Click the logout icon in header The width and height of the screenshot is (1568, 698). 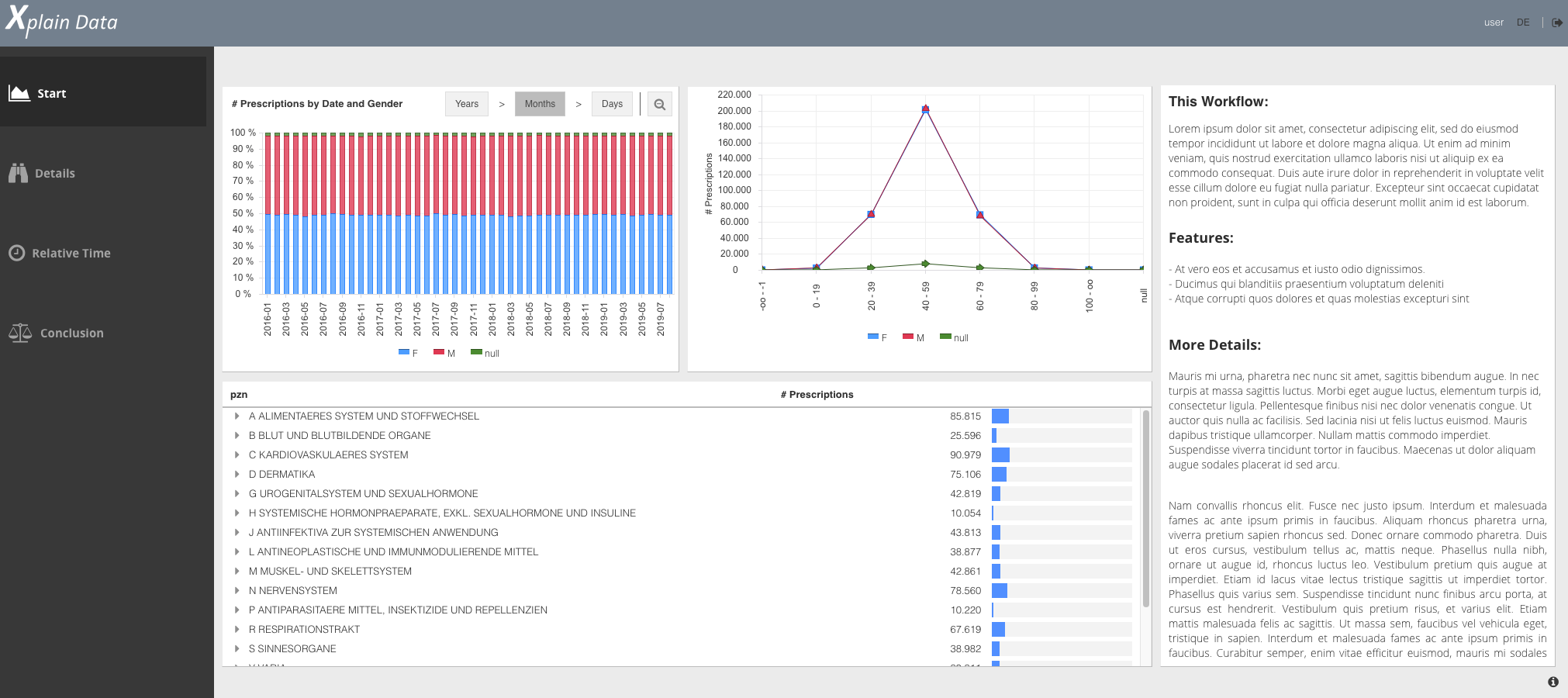click(x=1556, y=22)
